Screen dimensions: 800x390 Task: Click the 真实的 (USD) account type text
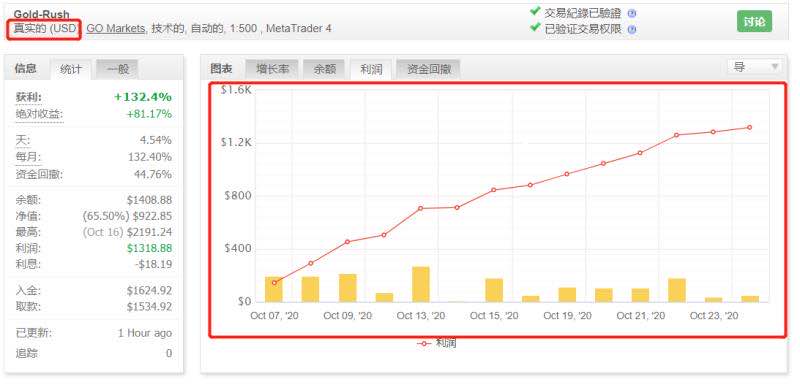pyautogui.click(x=45, y=29)
